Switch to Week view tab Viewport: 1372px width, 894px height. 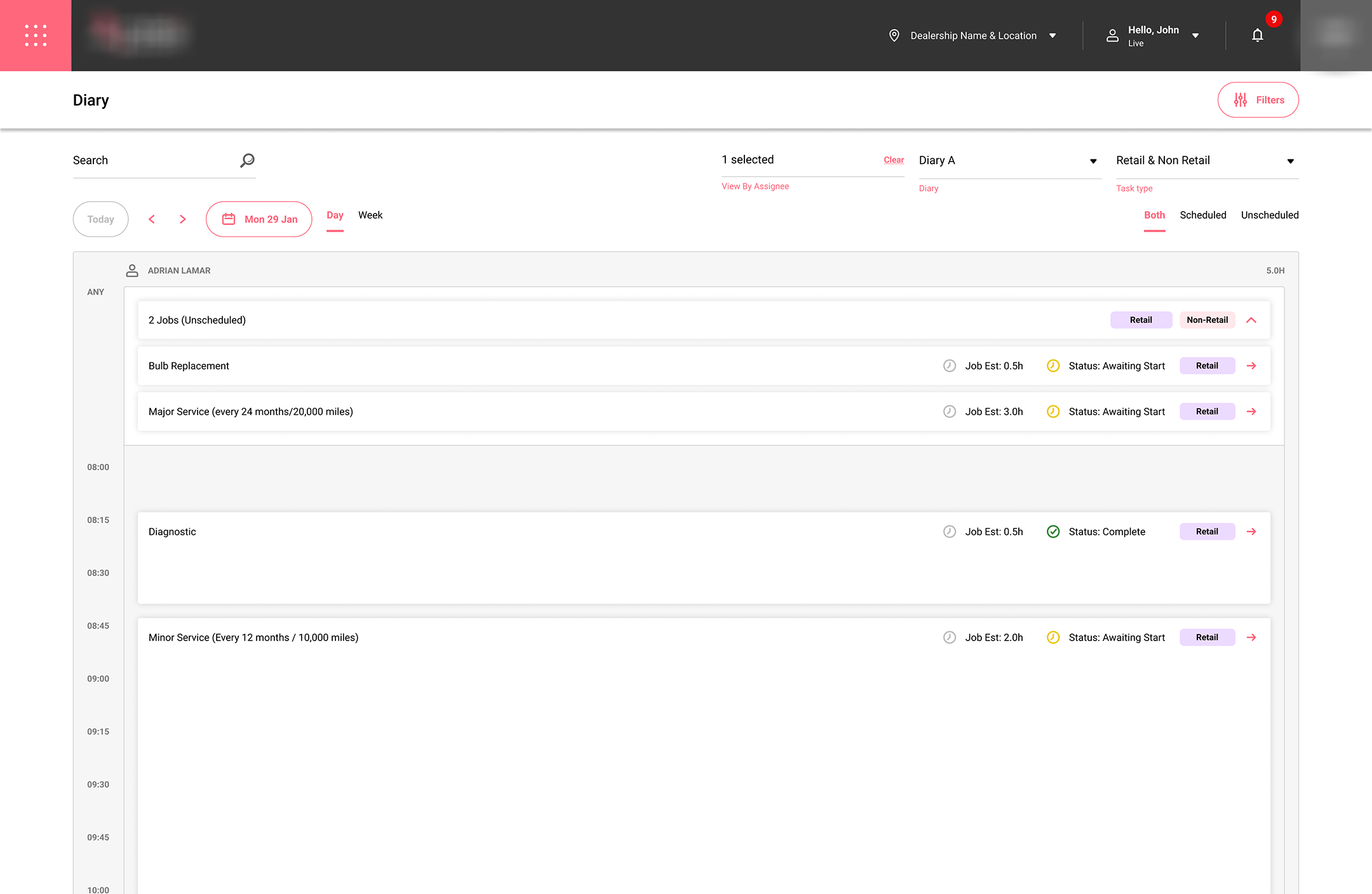(x=370, y=215)
